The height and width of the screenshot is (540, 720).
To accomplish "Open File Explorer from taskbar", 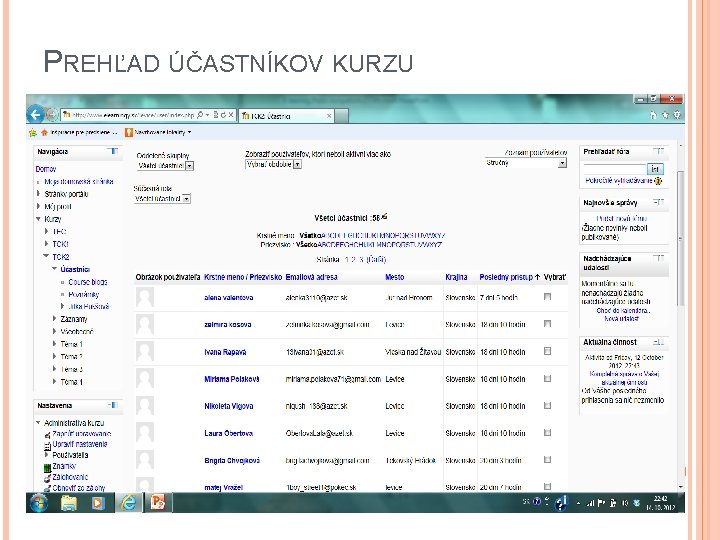I will click(69, 503).
